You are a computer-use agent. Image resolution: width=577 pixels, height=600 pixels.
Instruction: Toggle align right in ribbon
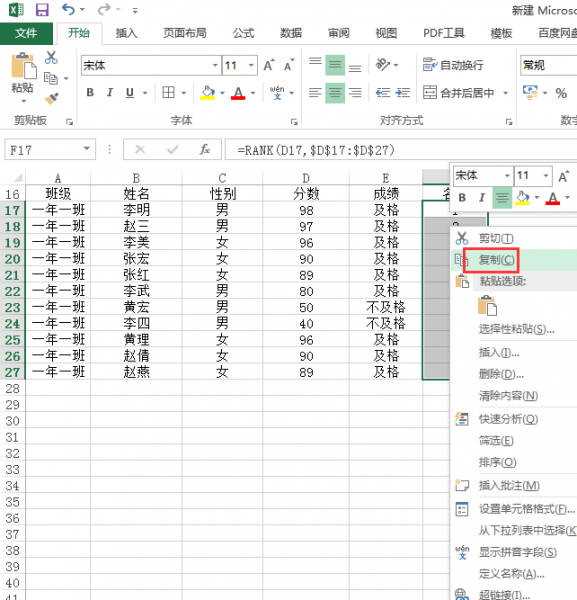[355, 93]
